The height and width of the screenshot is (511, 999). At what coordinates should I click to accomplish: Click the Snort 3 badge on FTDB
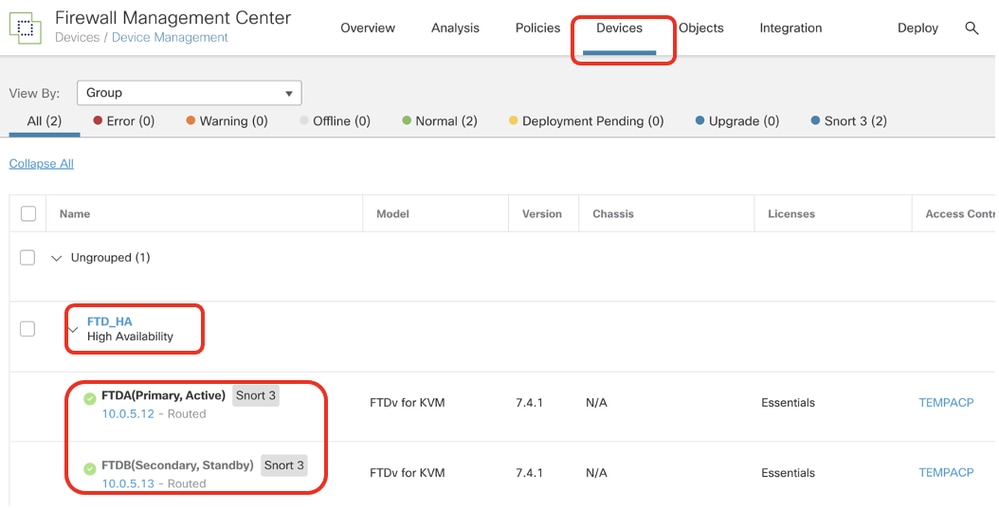click(284, 465)
